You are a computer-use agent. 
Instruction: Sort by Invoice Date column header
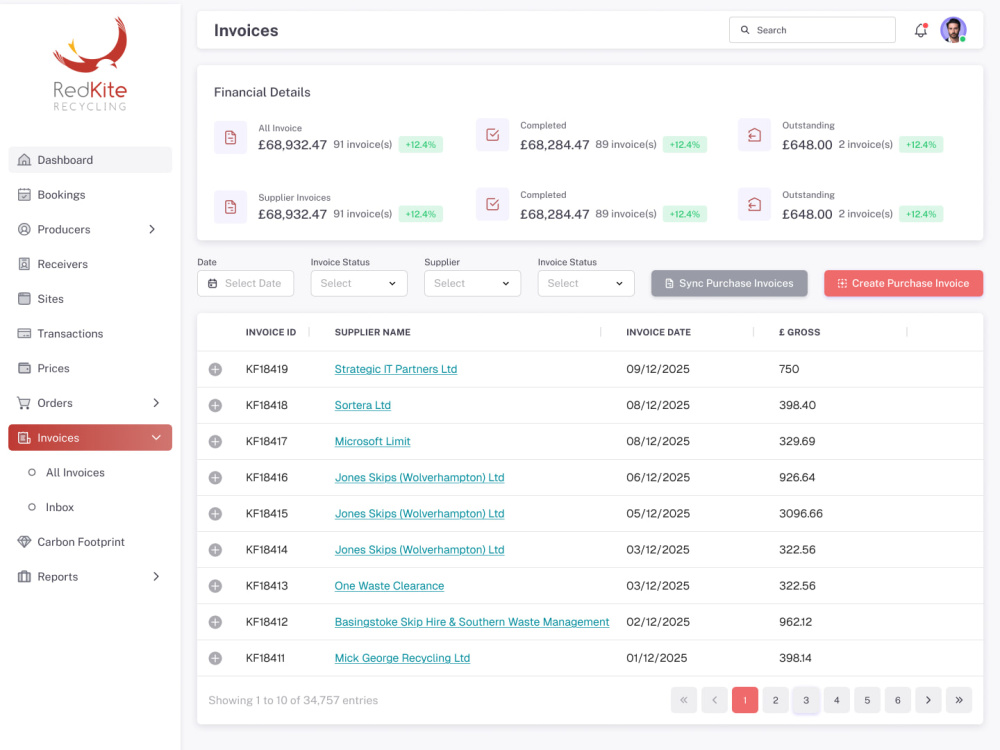click(x=658, y=332)
